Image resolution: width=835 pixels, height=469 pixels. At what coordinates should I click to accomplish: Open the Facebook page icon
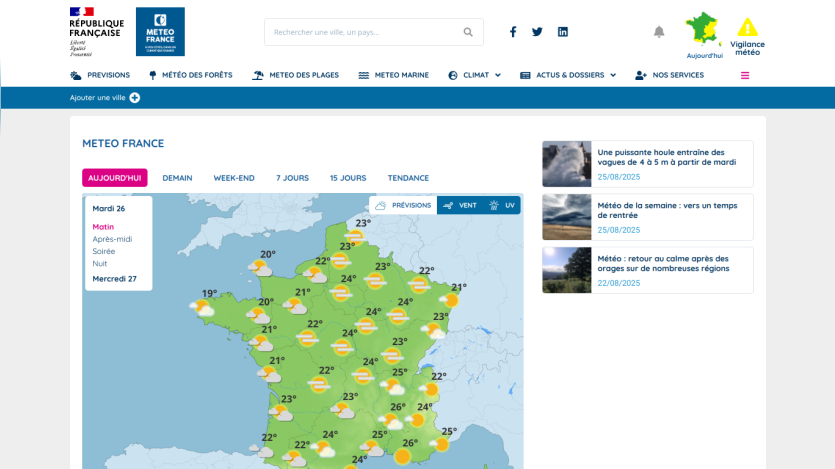[x=513, y=32]
